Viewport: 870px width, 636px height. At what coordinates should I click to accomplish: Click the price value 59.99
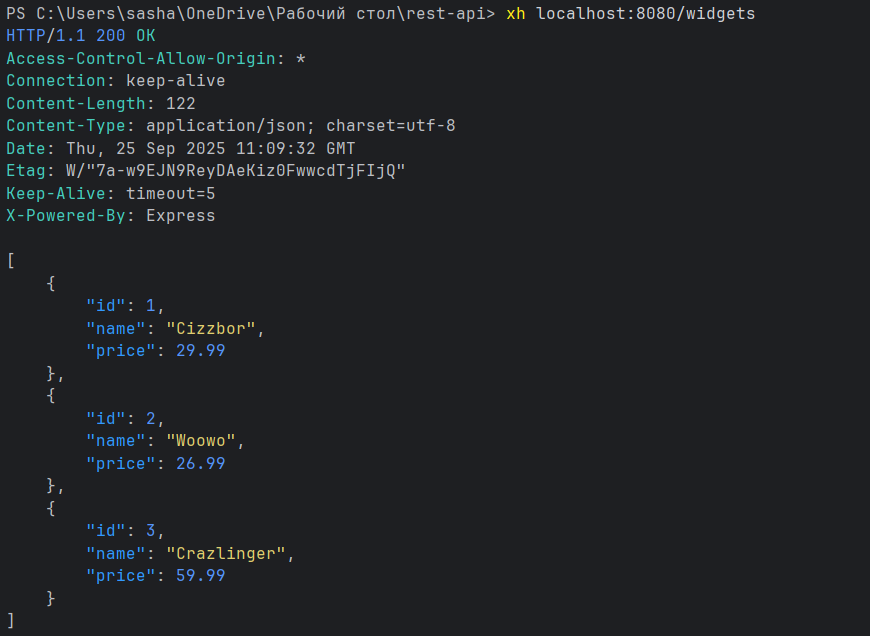pyautogui.click(x=201, y=576)
